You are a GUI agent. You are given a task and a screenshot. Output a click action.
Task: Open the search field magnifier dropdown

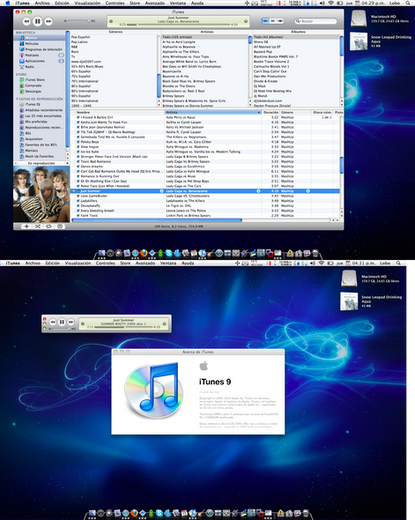298,21
